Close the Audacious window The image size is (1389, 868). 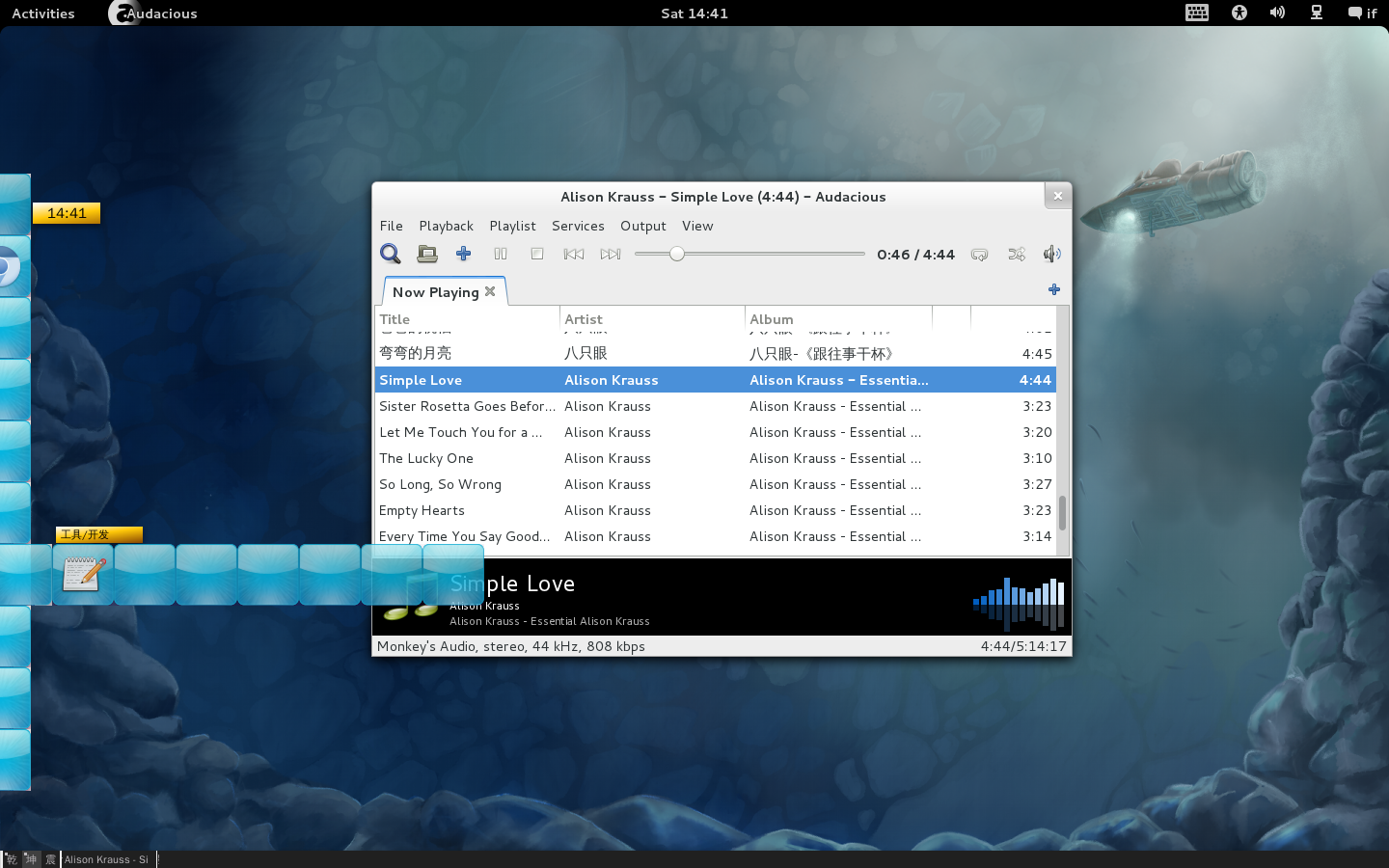click(1058, 196)
